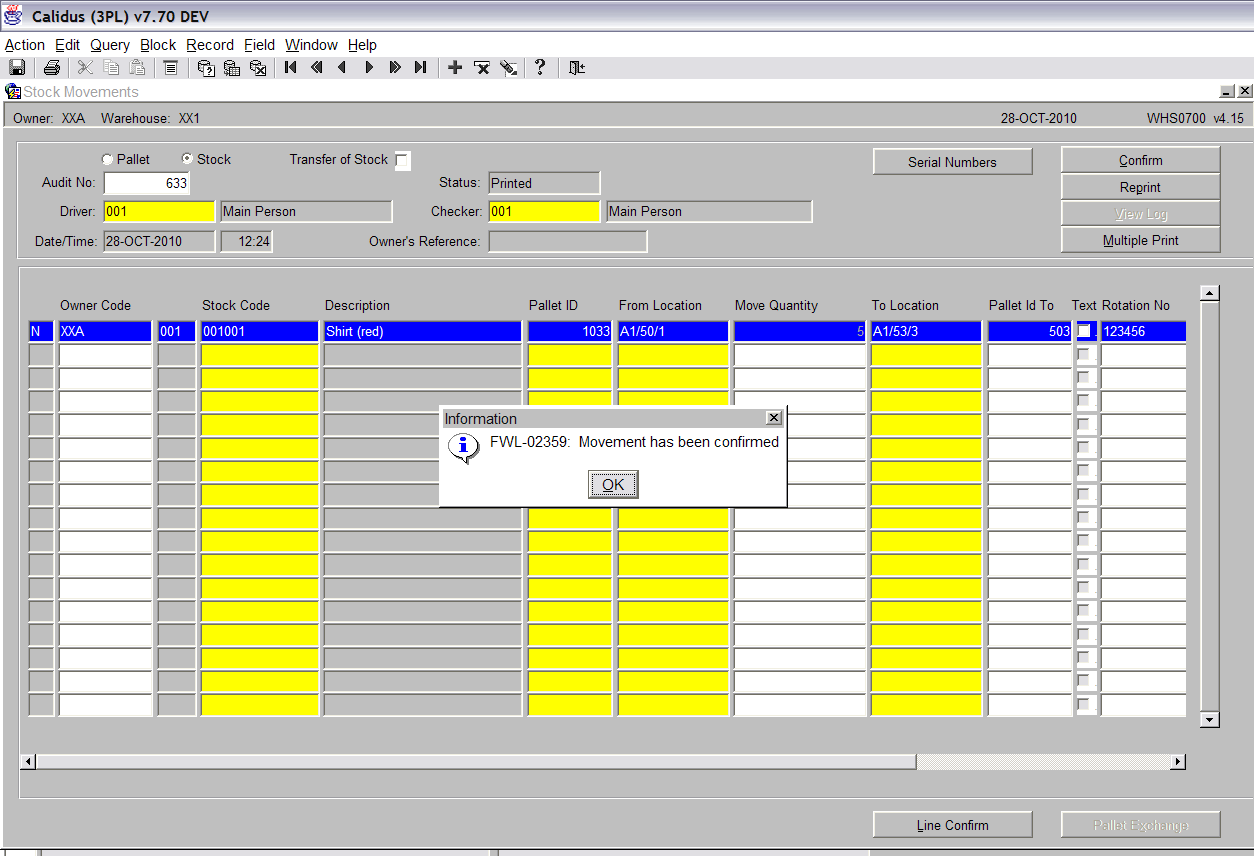The image size is (1254, 856).
Task: Click the next record arrow
Action: [x=369, y=67]
